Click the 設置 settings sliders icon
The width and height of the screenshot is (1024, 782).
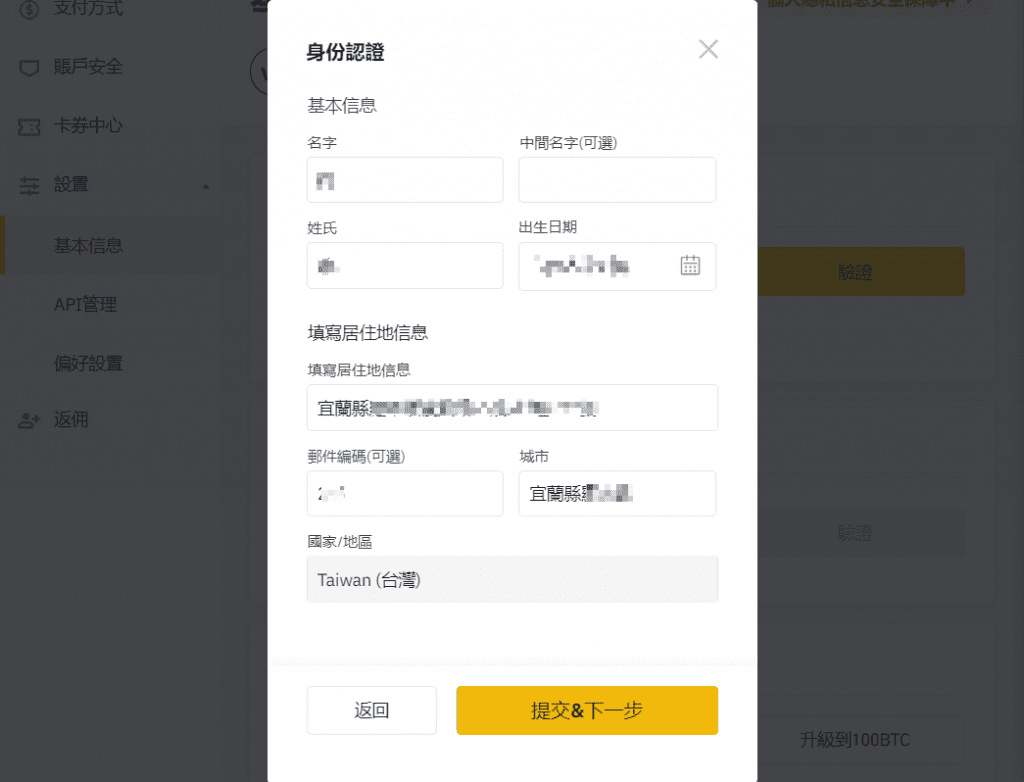(x=29, y=185)
